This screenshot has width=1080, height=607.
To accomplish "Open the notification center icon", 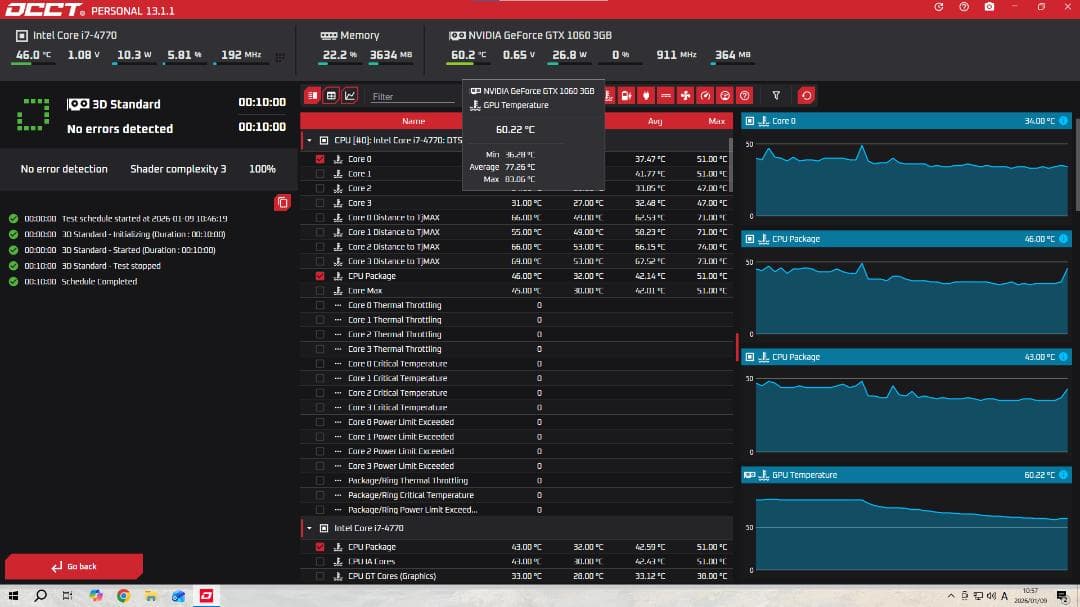I will coord(1063,596).
